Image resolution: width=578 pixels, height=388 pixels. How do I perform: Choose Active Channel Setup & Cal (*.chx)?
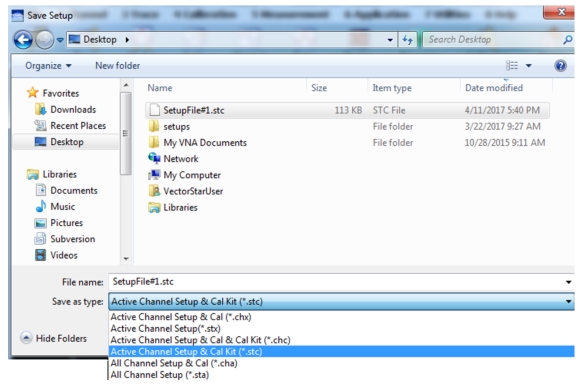pyautogui.click(x=341, y=317)
